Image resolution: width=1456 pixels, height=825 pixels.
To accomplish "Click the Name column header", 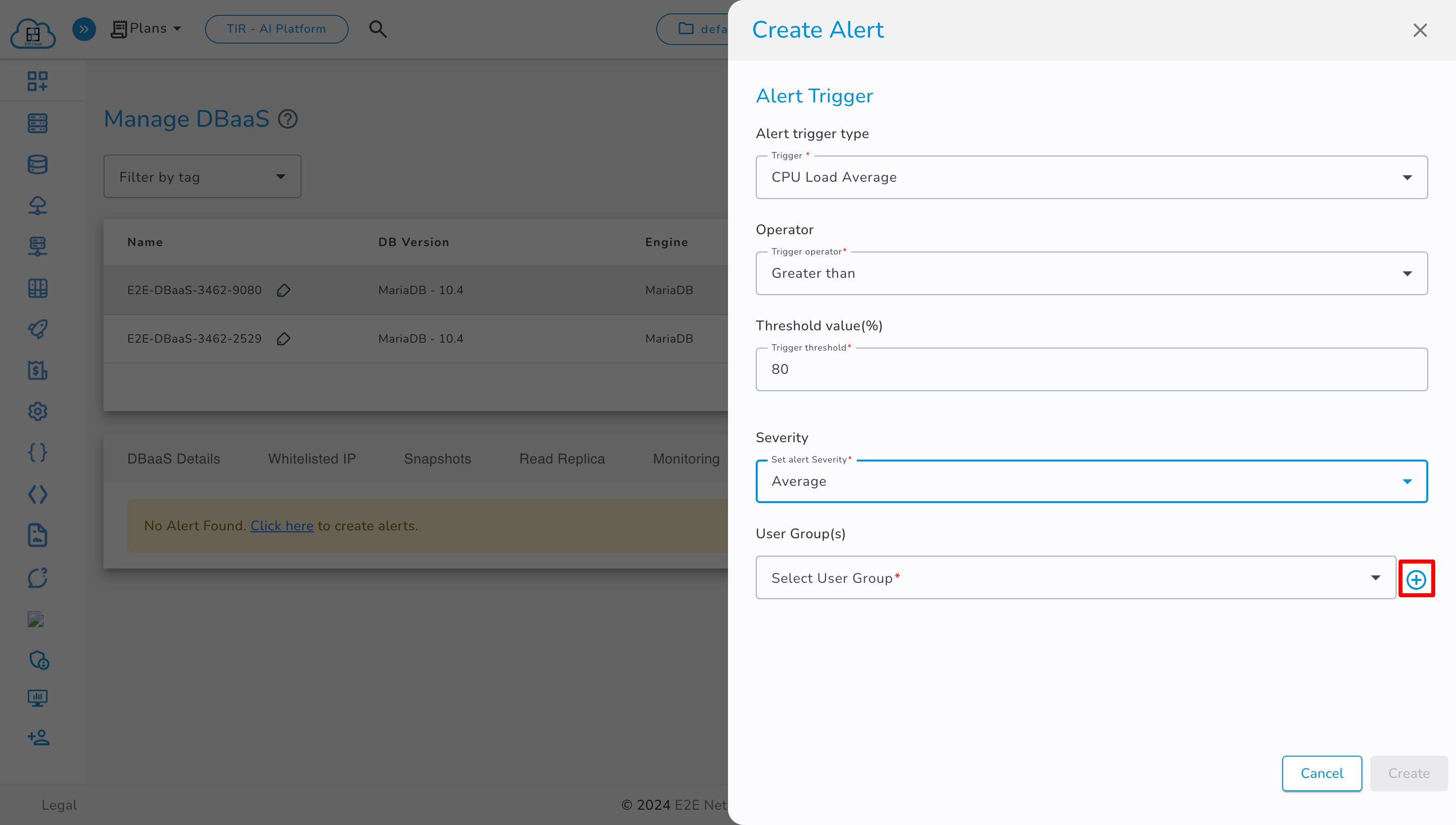I will [145, 243].
